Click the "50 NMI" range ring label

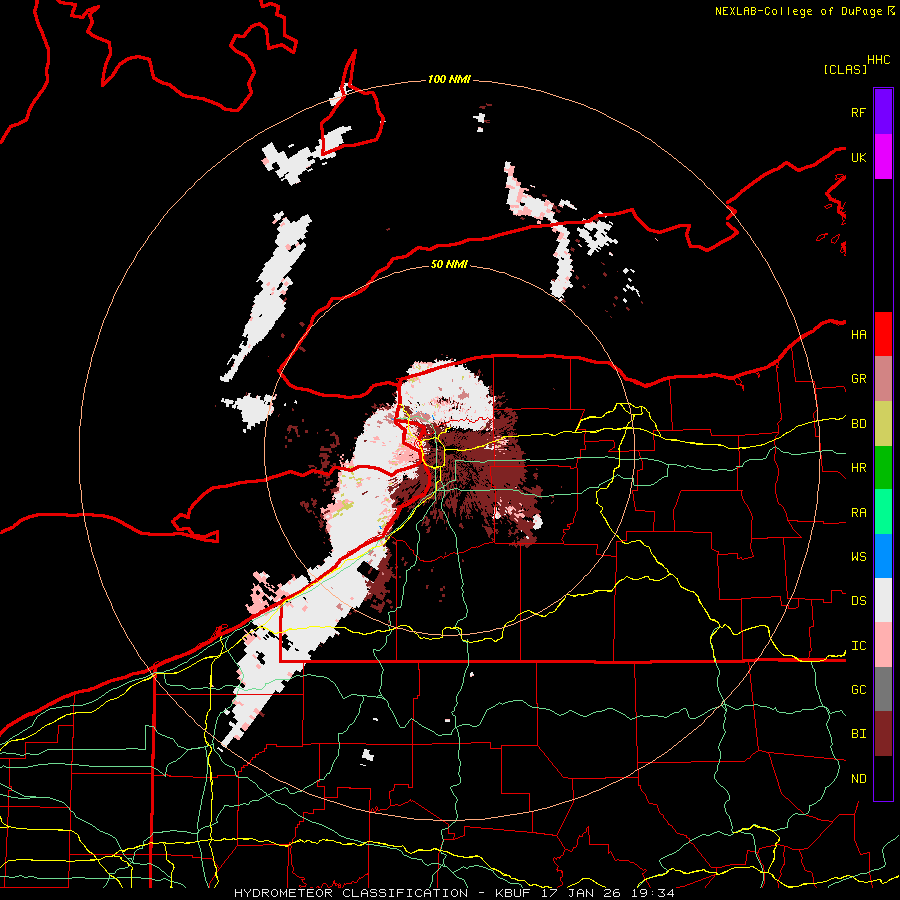(449, 264)
